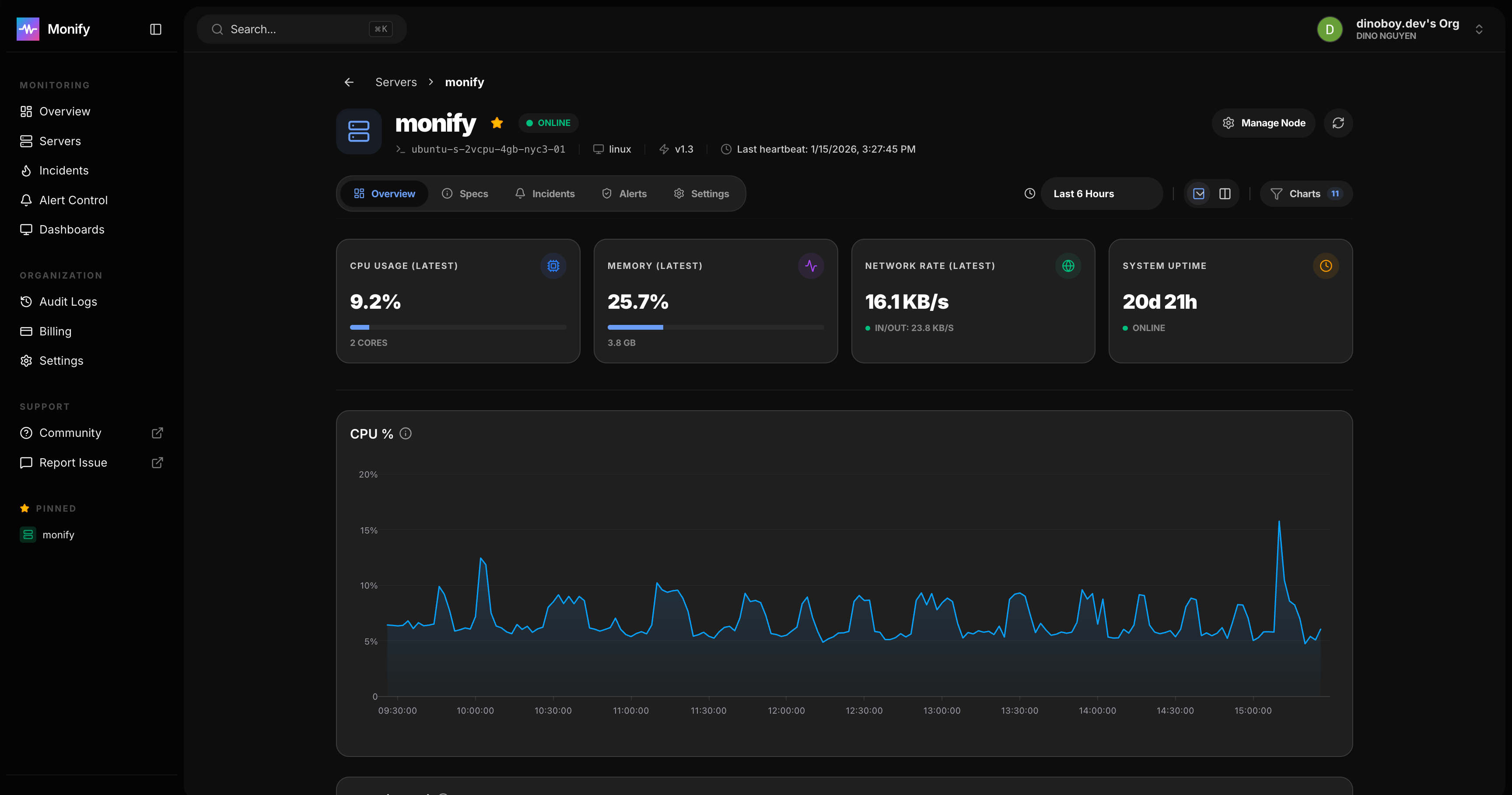Switch to the Specs tab
The width and height of the screenshot is (1512, 795).
pyautogui.click(x=465, y=193)
